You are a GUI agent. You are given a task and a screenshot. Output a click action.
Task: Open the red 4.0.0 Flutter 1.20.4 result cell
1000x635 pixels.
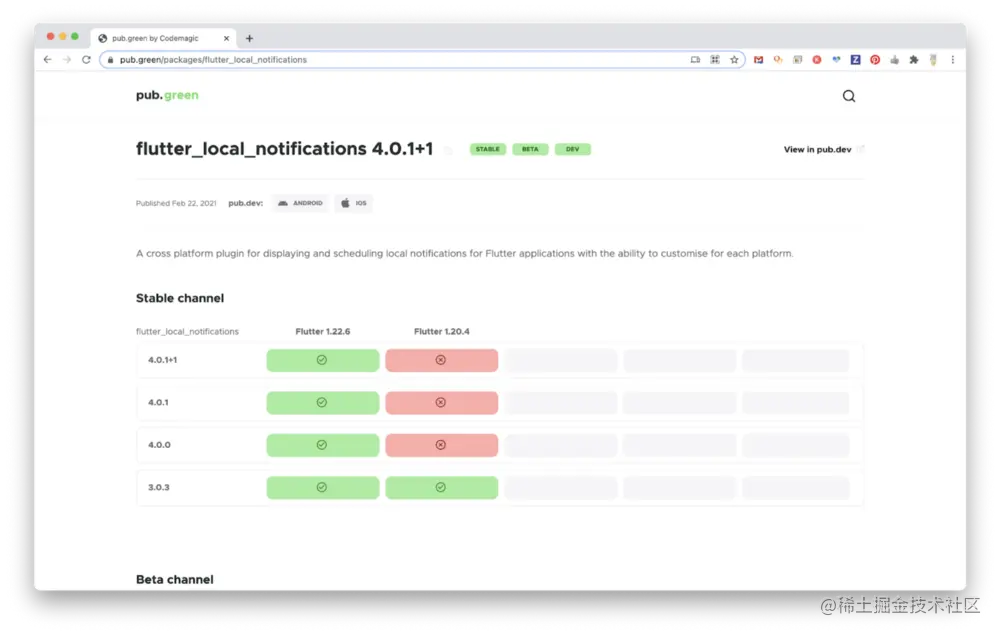[x=441, y=445]
